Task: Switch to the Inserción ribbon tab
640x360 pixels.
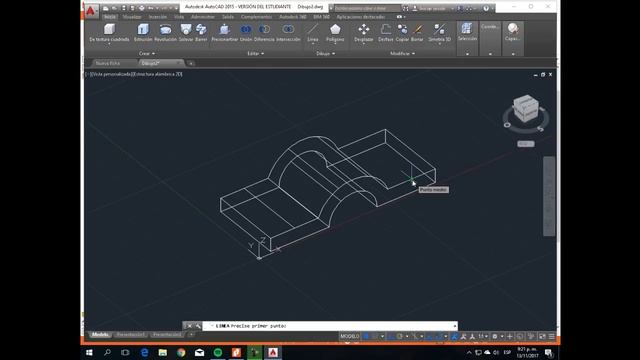Action: pos(158,17)
